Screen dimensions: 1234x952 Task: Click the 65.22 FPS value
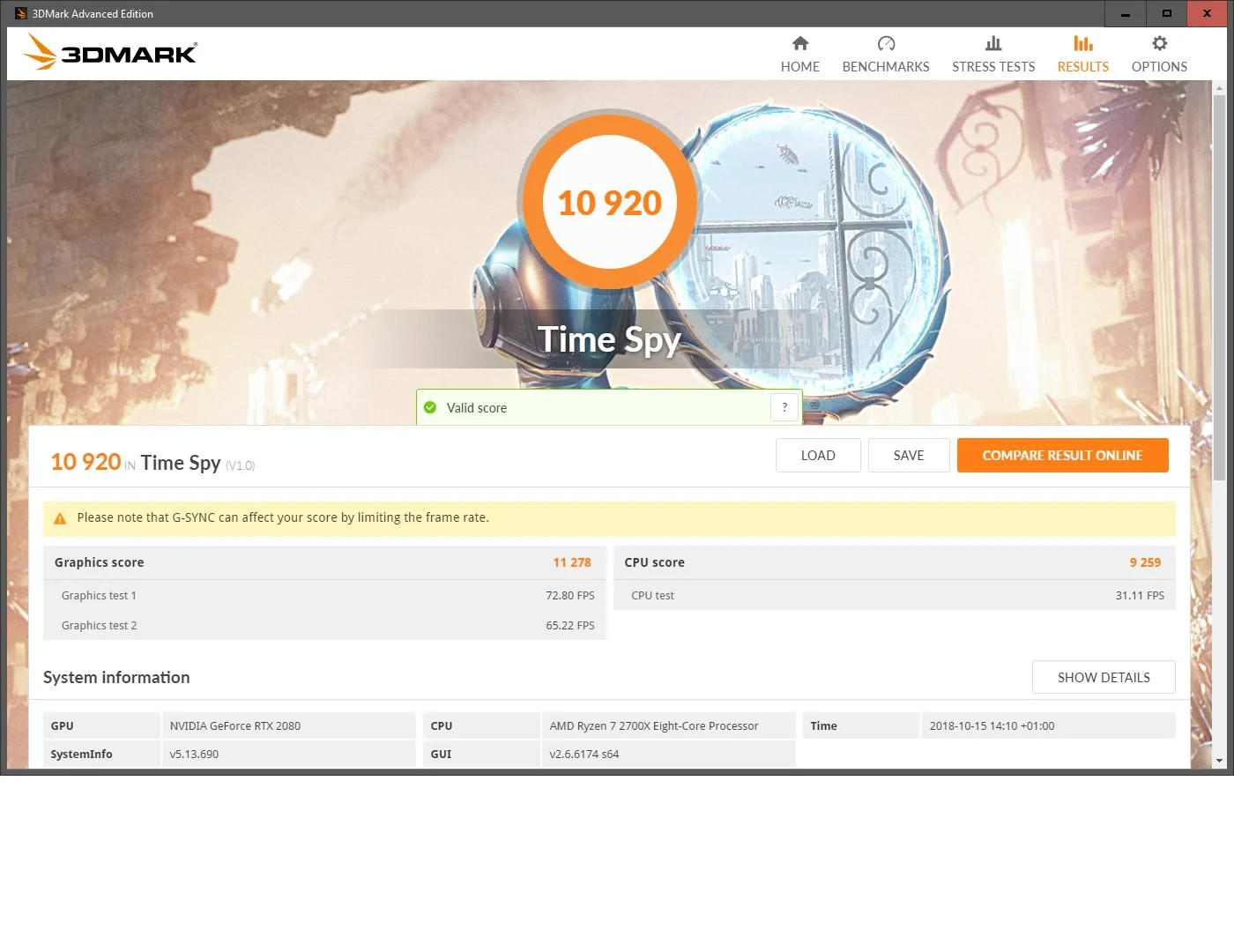pos(570,626)
